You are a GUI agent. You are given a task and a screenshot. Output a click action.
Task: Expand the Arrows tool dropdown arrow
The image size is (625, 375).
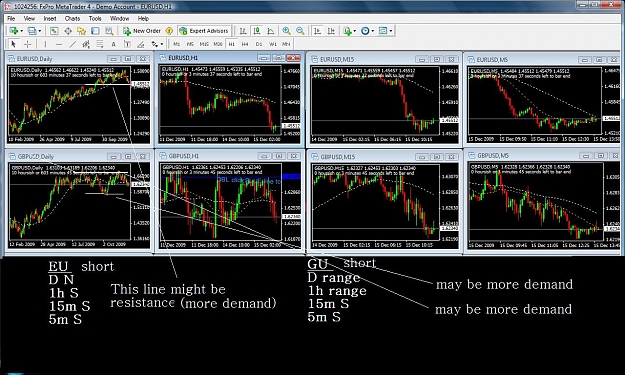162,44
